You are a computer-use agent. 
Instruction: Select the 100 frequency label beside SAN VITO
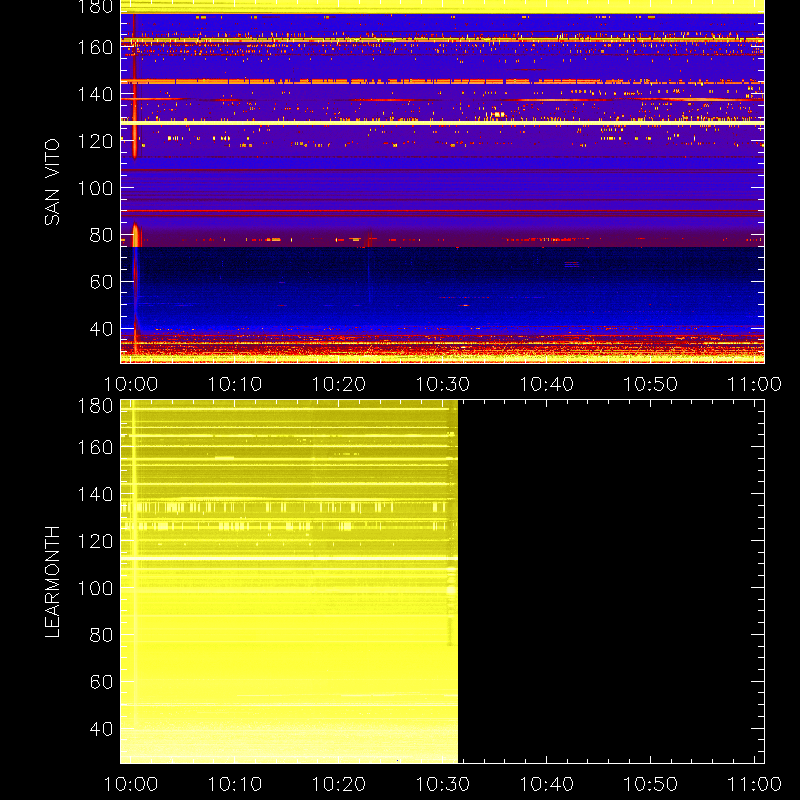(x=95, y=188)
